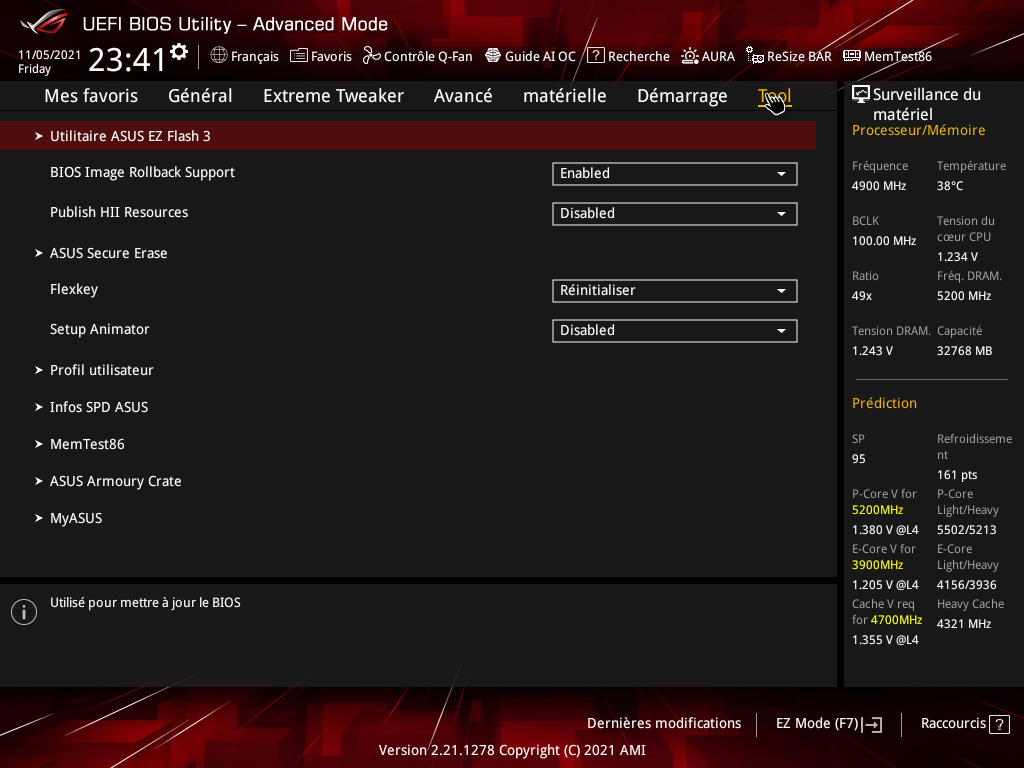Open settings gear next to the clock
Screen dimensions: 1024x768
coord(179,52)
